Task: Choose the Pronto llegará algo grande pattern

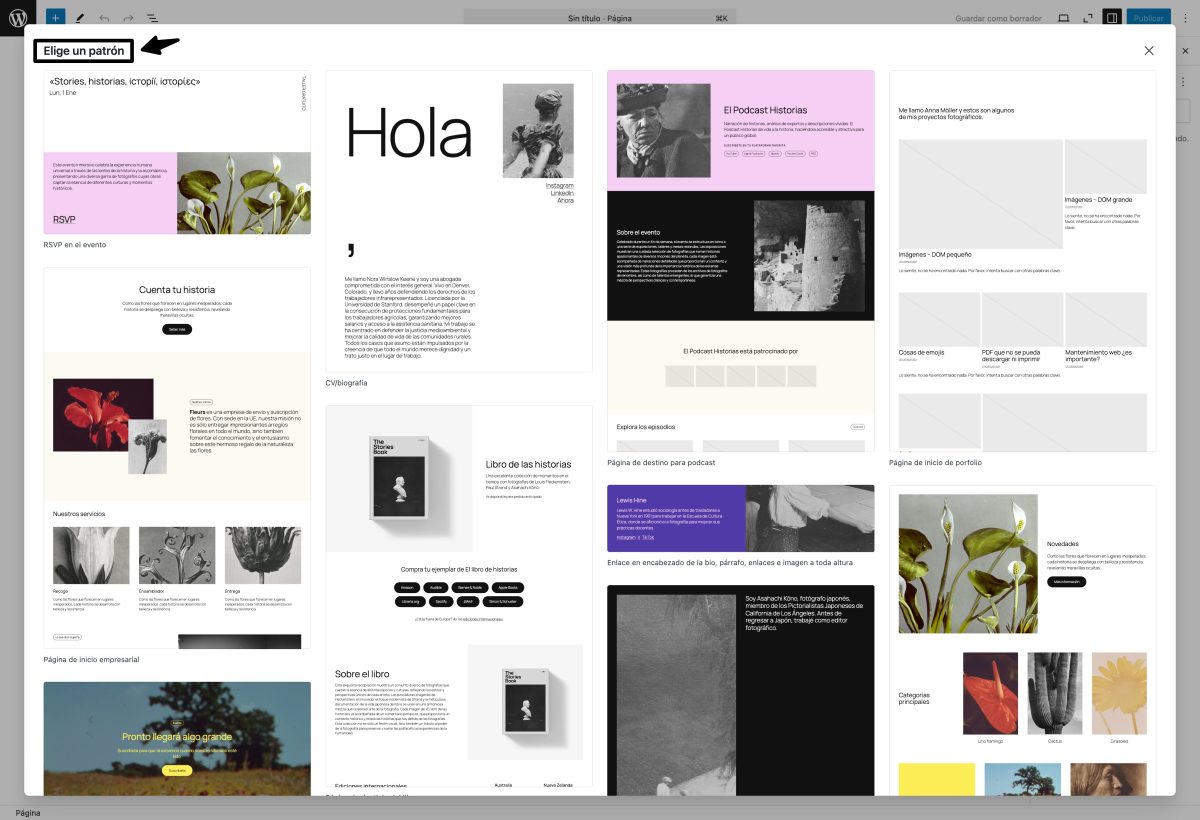Action: (177, 739)
